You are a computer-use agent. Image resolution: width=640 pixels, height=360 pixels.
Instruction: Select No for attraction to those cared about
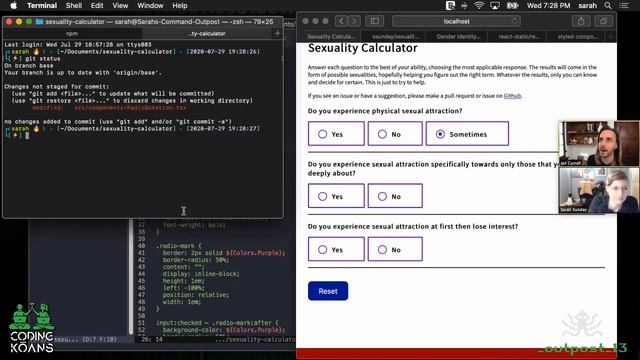(395, 196)
